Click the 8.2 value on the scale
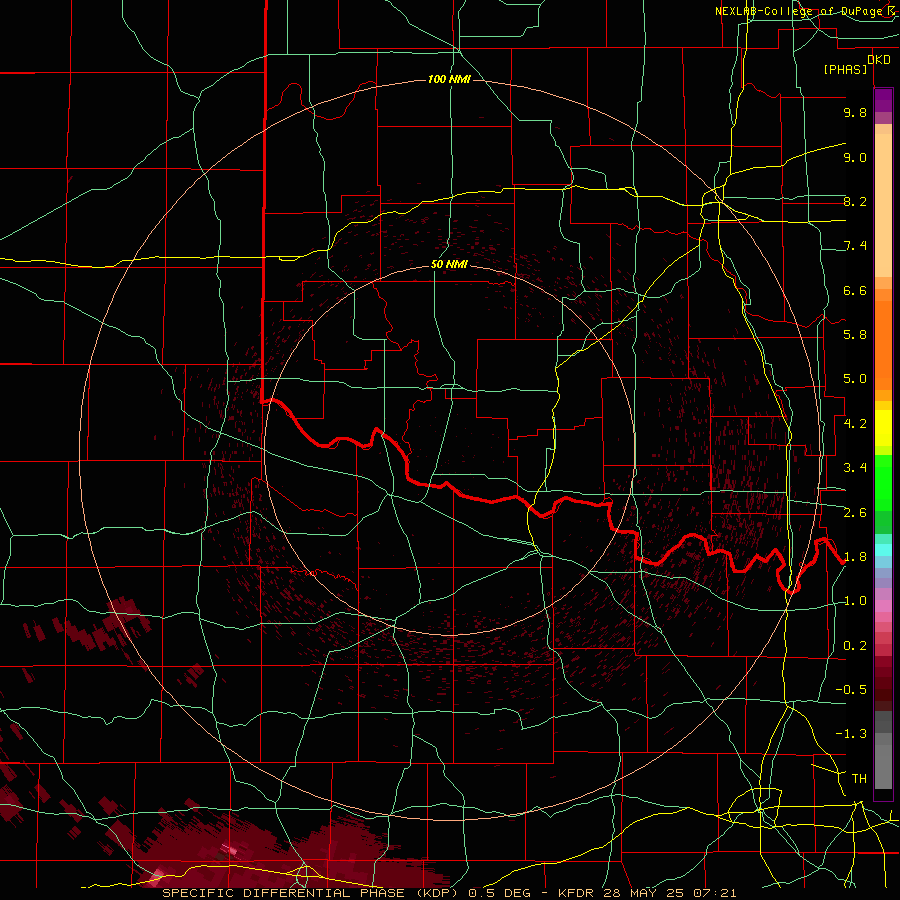This screenshot has width=900, height=900. click(855, 201)
